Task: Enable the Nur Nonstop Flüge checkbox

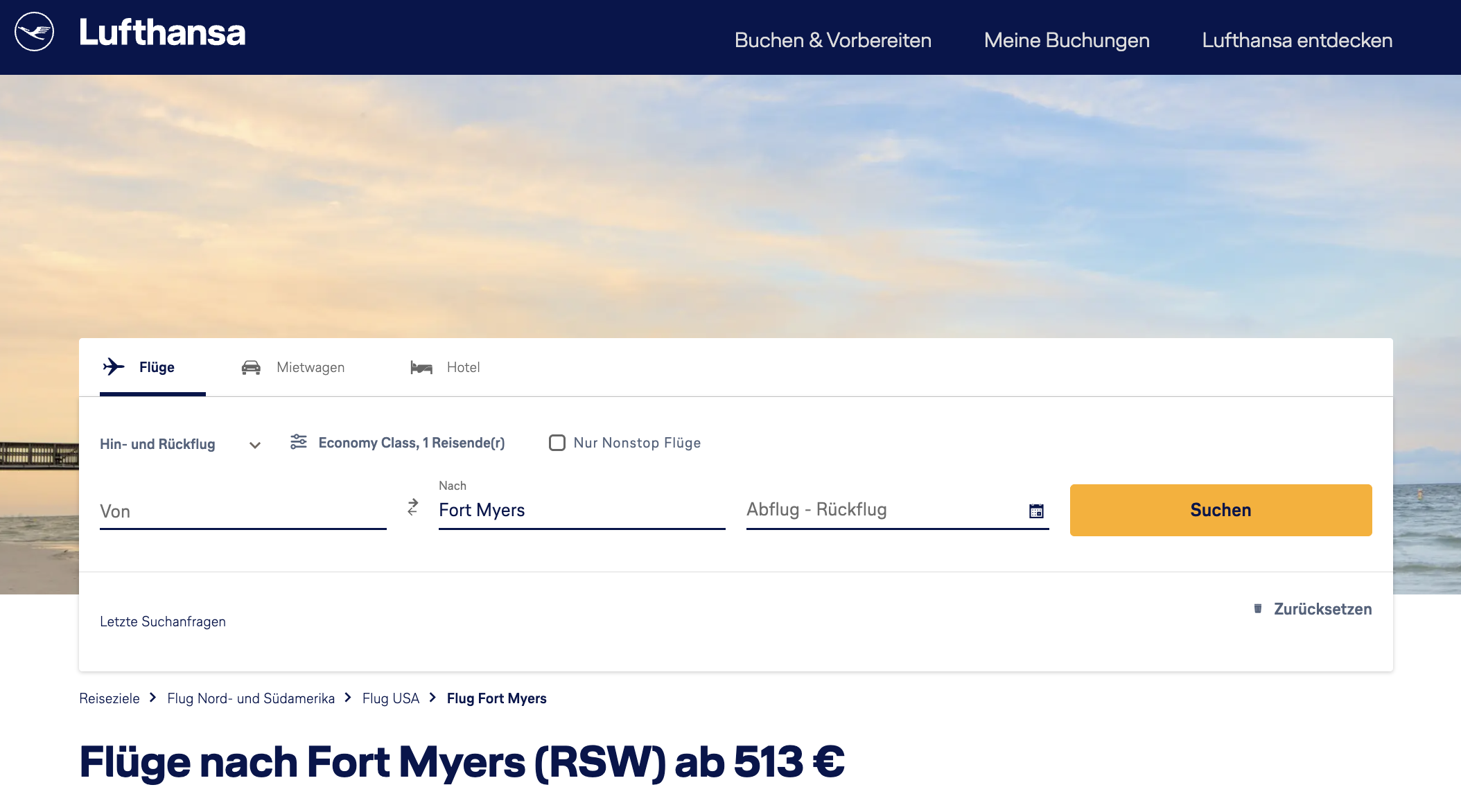Action: [557, 443]
